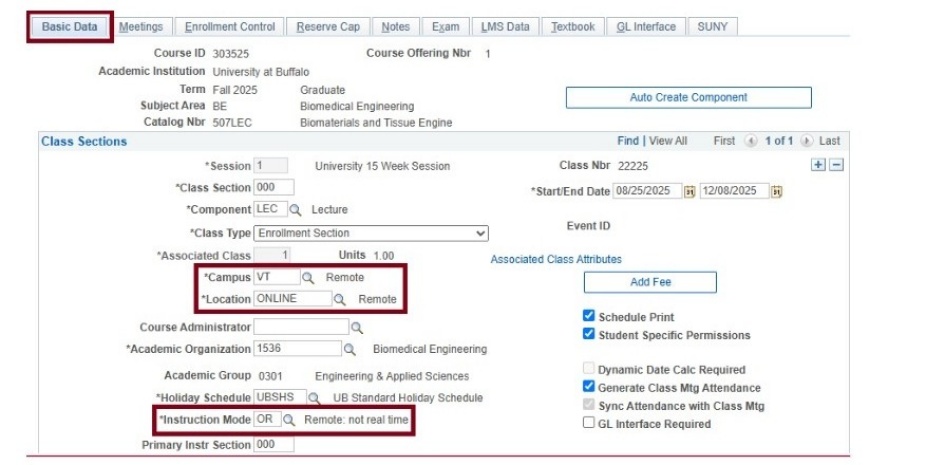Viewport: 926px width, 465px height.
Task: Go to previous class section arrow
Action: pyautogui.click(x=751, y=141)
